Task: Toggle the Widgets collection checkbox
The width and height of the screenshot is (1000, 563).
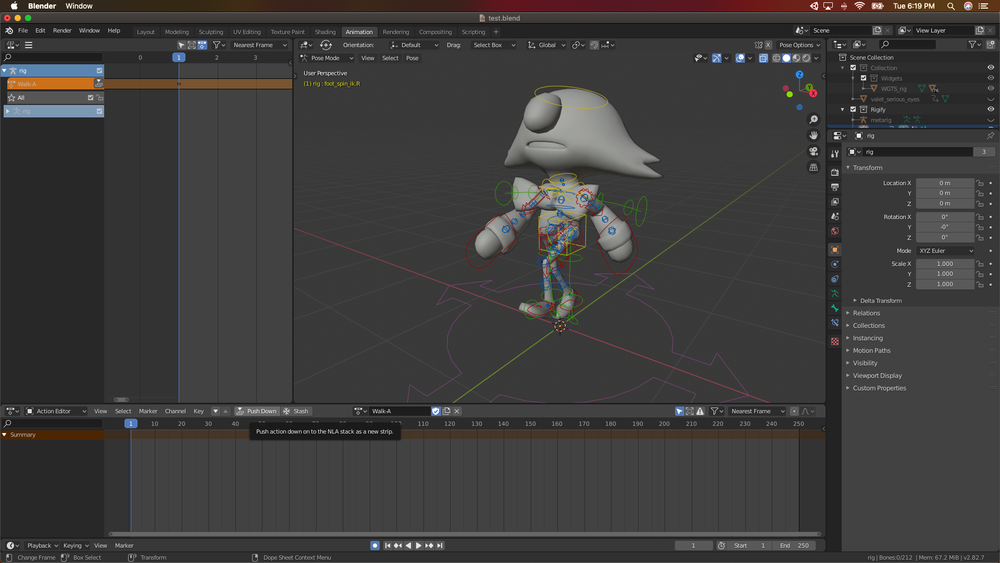Action: [864, 78]
